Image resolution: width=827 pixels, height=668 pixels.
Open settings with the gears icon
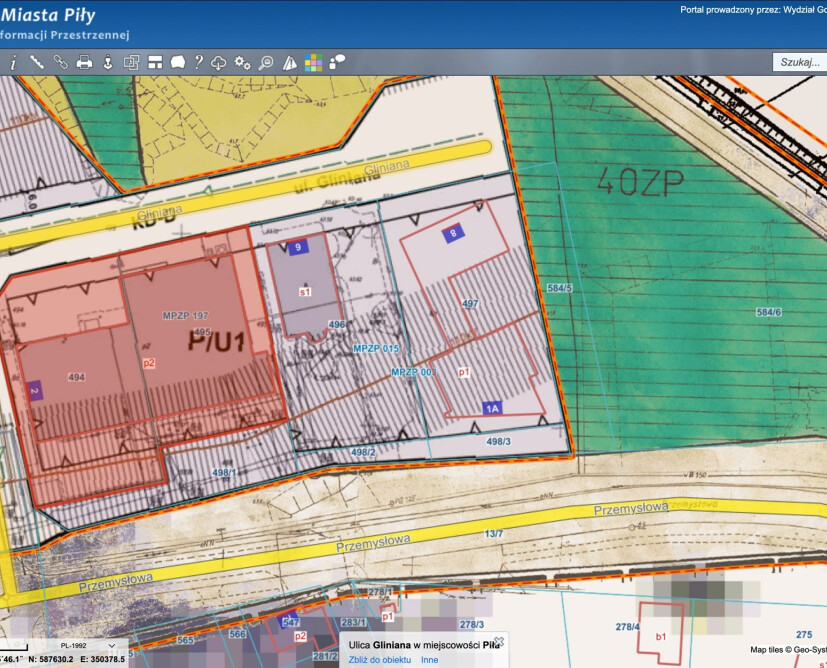click(x=242, y=62)
